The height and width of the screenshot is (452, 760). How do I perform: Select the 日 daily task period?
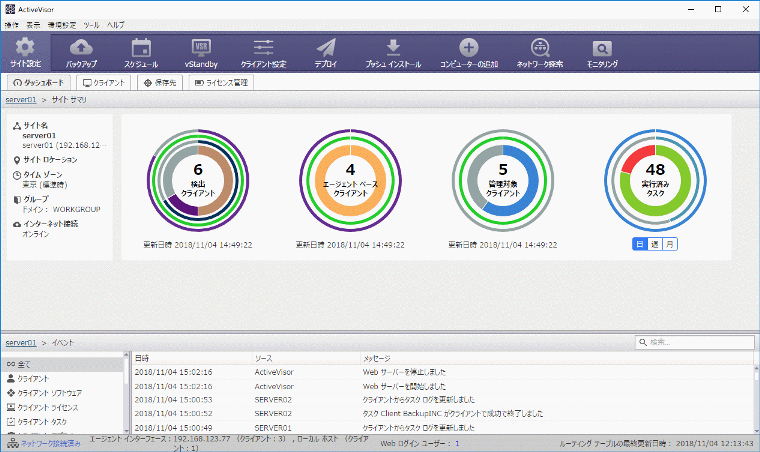click(x=640, y=244)
